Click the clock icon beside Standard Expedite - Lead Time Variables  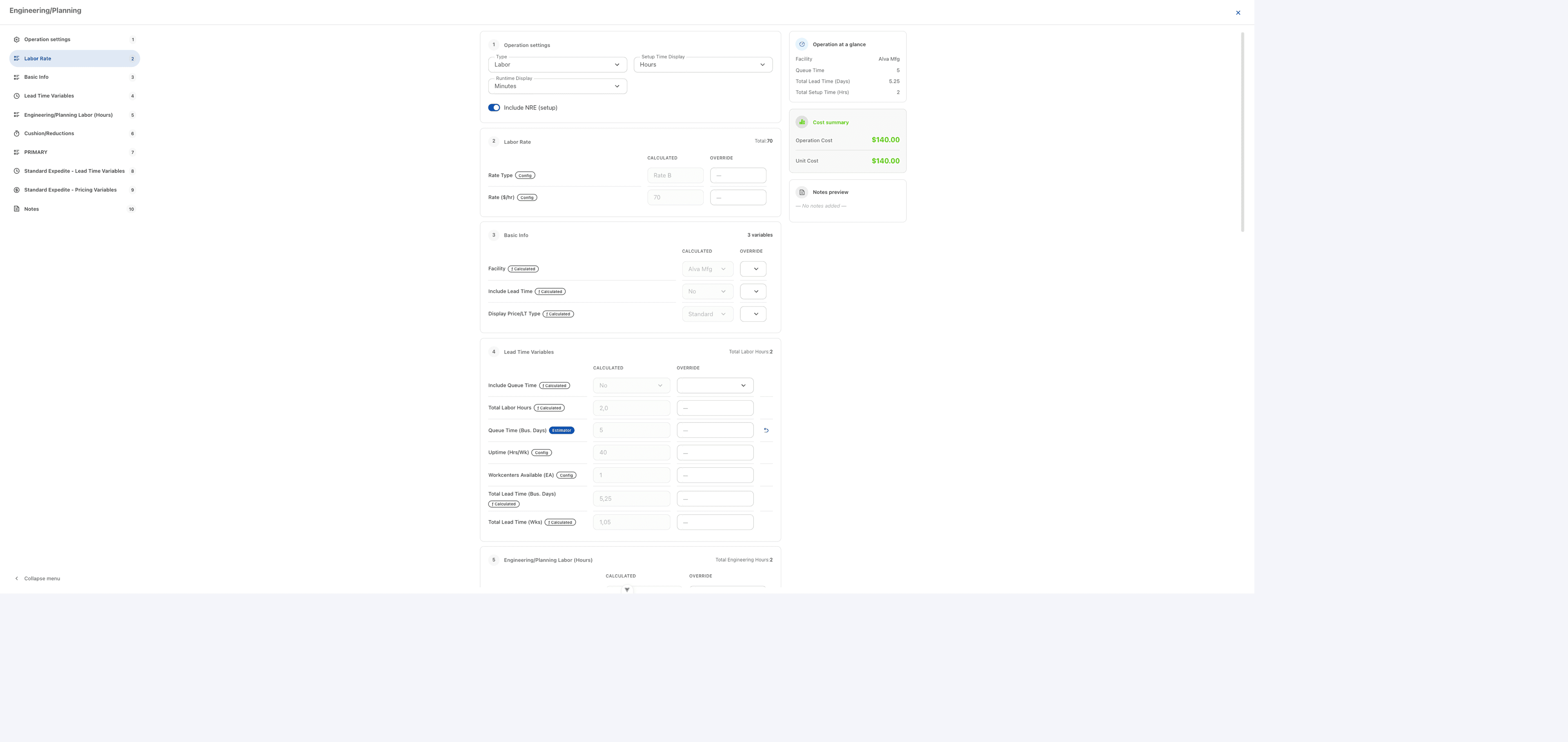(16, 171)
